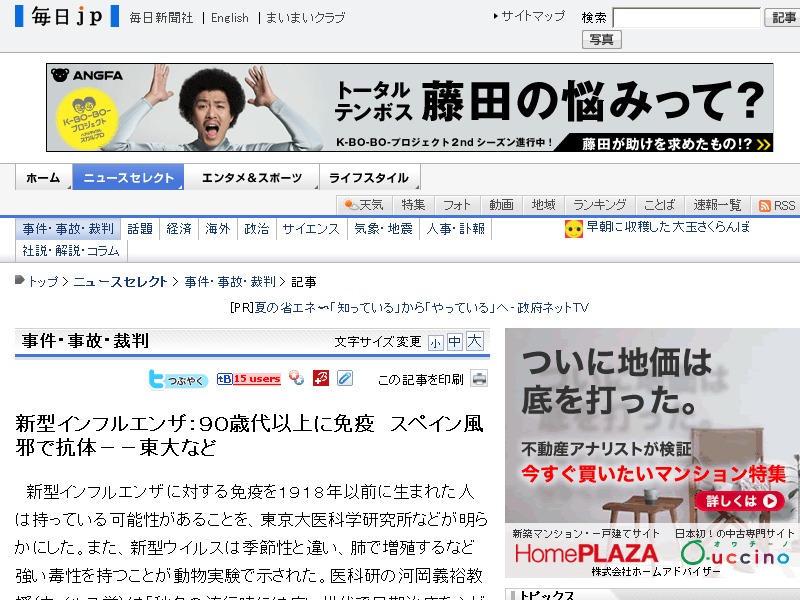Select the 事件・事故・裁判 subcategory
The width and height of the screenshot is (800, 600).
pos(68,229)
